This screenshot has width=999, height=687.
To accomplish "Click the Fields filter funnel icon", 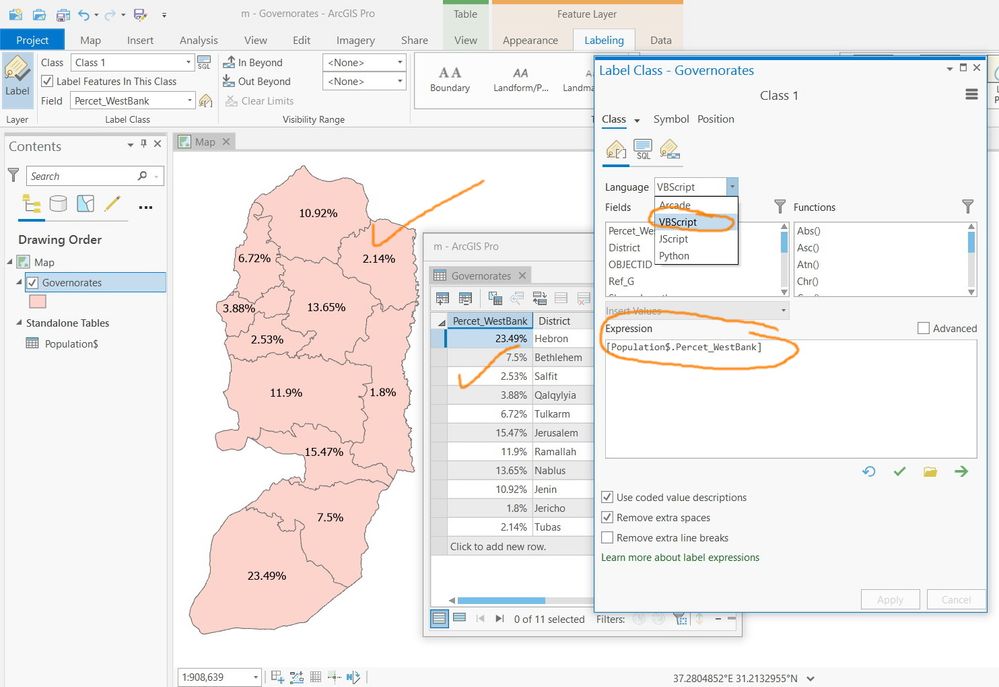I will 780,206.
